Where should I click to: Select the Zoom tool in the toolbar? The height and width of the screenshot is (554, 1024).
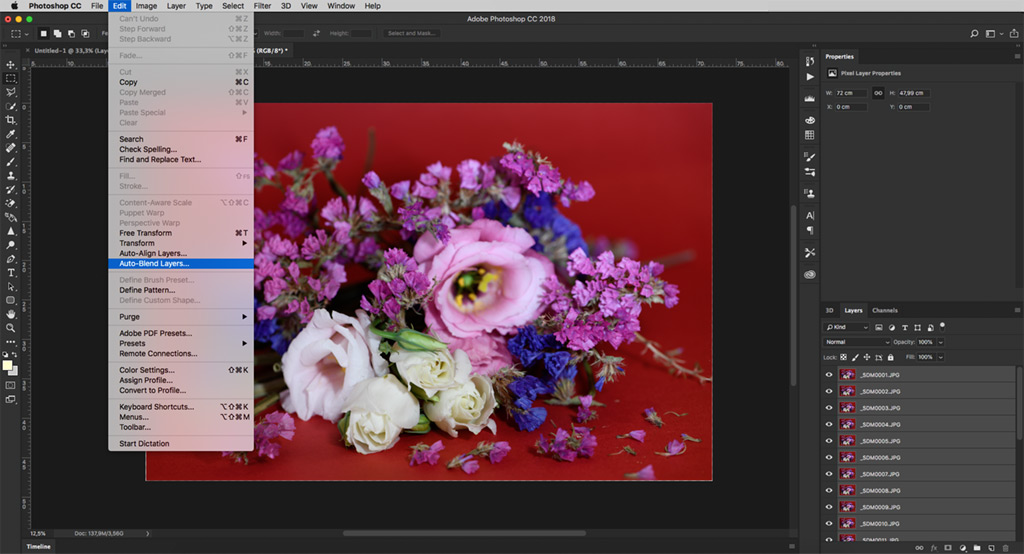[x=11, y=327]
